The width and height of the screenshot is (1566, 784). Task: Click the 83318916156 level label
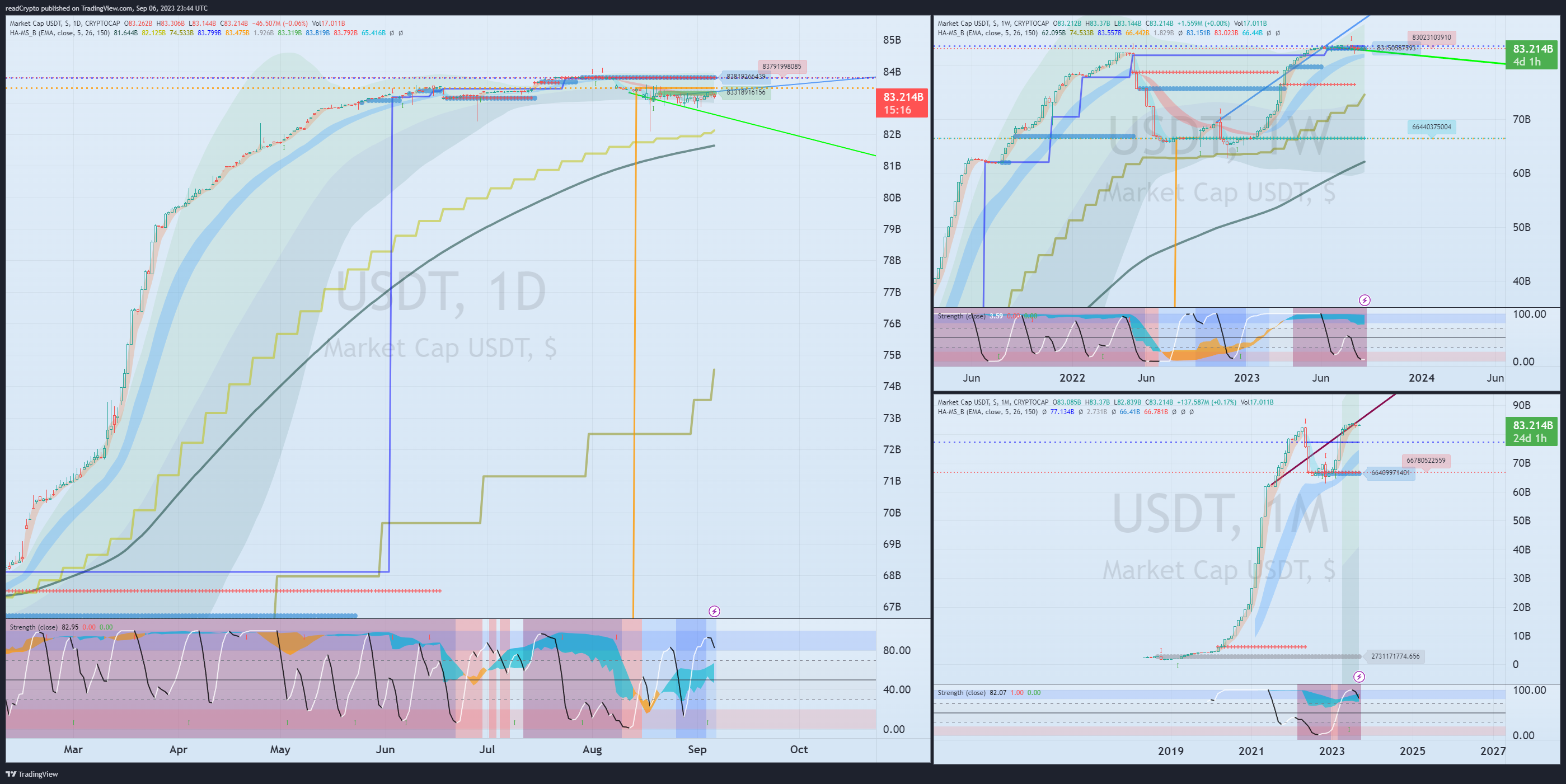click(746, 92)
